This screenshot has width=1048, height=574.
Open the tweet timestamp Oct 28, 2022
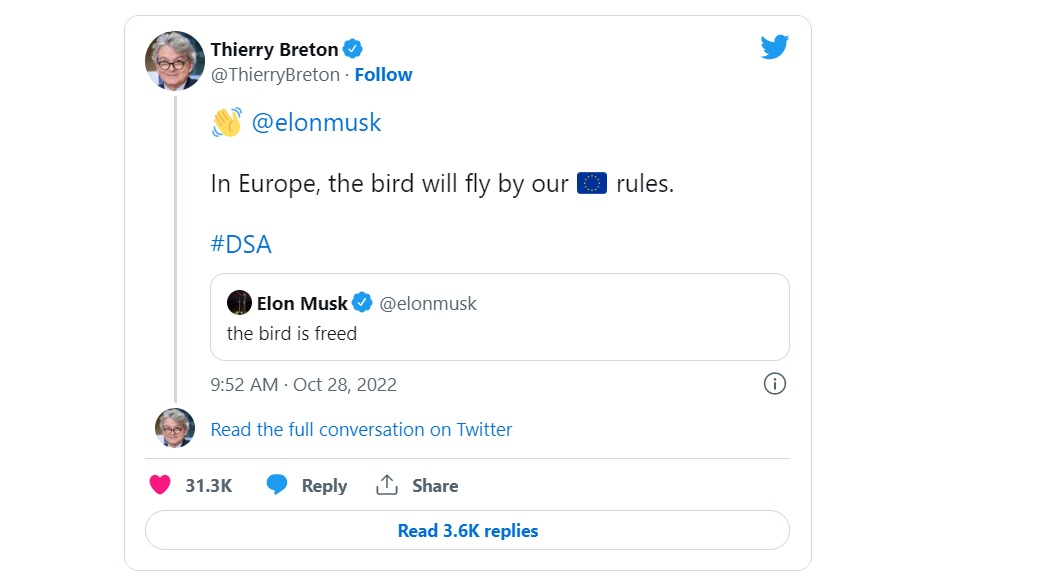[303, 384]
